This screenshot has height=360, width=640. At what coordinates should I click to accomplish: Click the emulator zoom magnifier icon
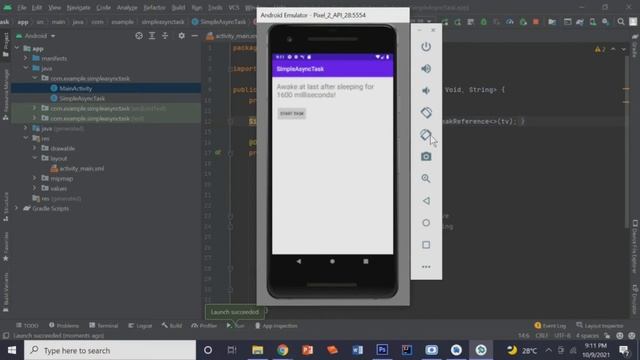426,178
